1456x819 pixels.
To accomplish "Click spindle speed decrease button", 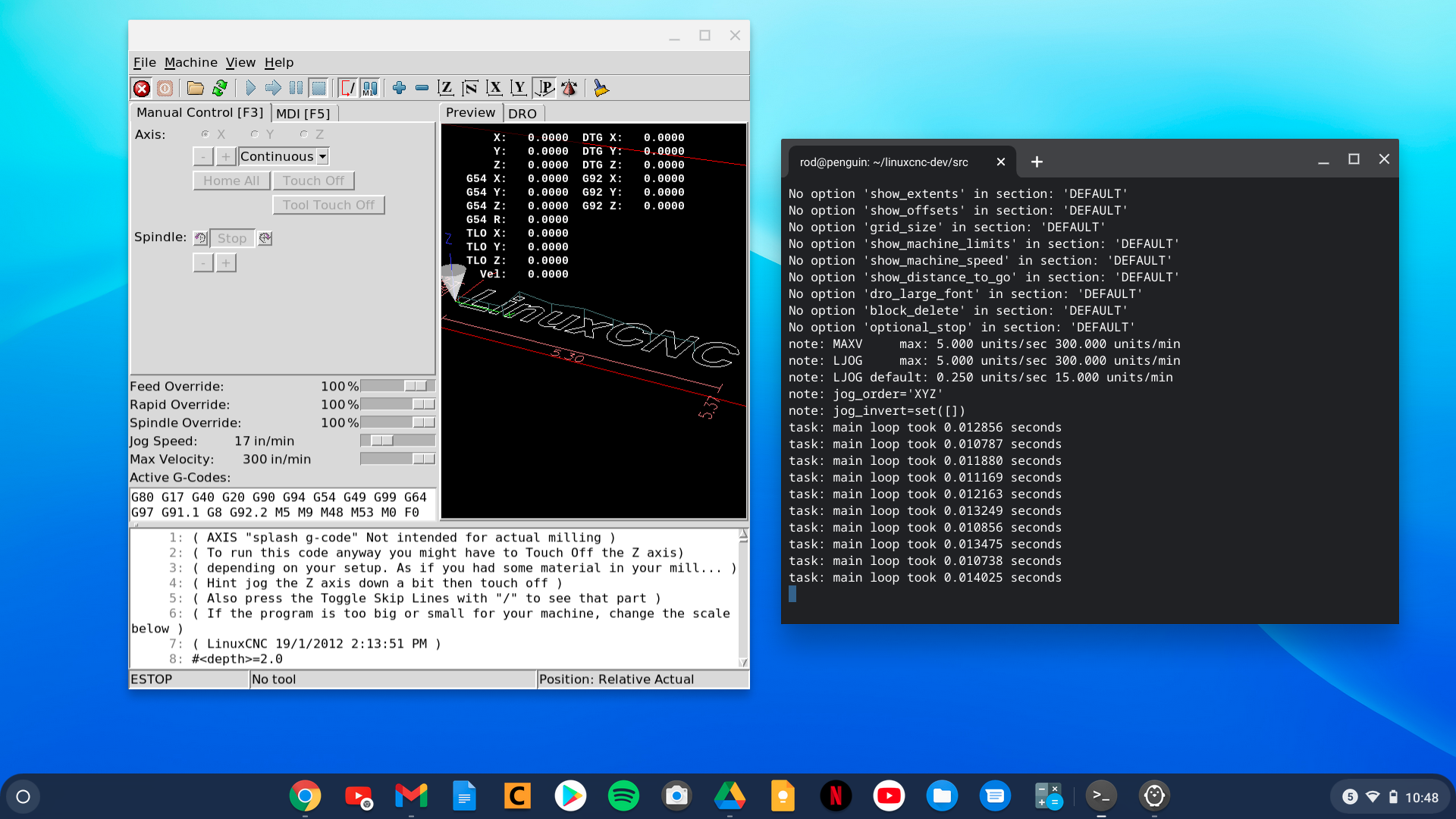I will 203,262.
